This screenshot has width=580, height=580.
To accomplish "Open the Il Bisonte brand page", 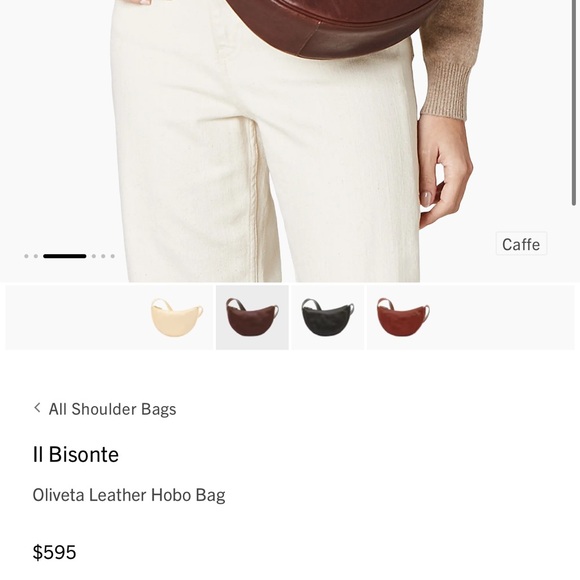I will click(x=76, y=454).
